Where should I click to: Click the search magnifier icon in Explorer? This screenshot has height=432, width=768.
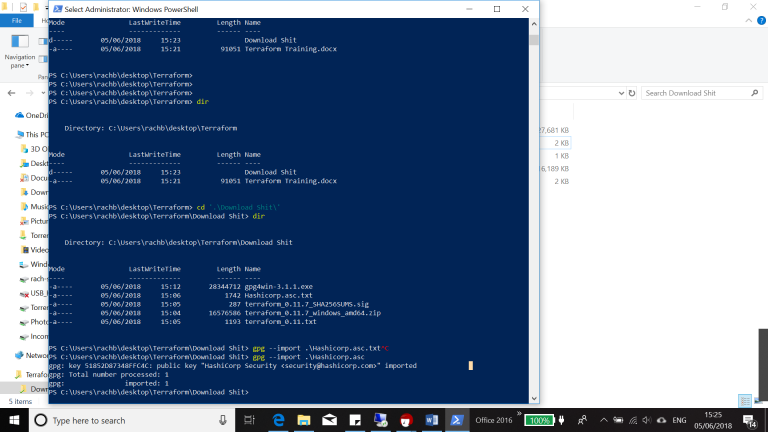click(755, 93)
